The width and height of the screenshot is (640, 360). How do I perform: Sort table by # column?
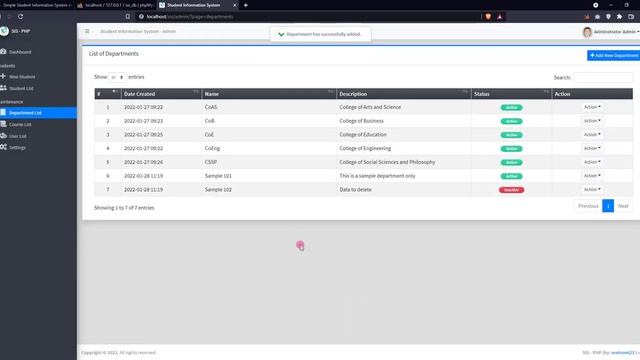pos(107,94)
